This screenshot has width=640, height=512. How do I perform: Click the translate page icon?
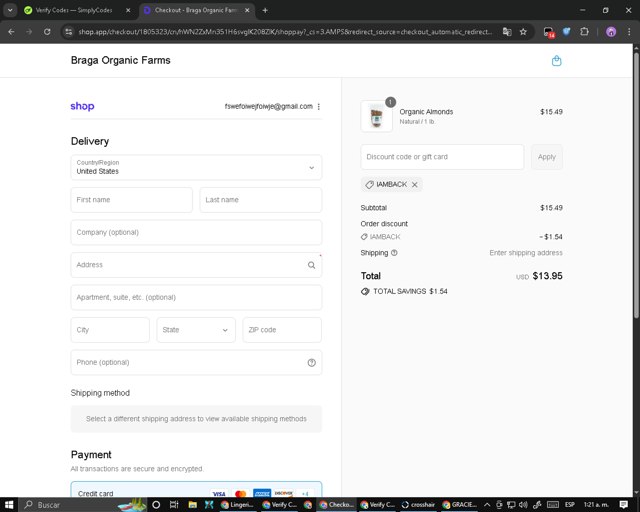pyautogui.click(x=507, y=32)
